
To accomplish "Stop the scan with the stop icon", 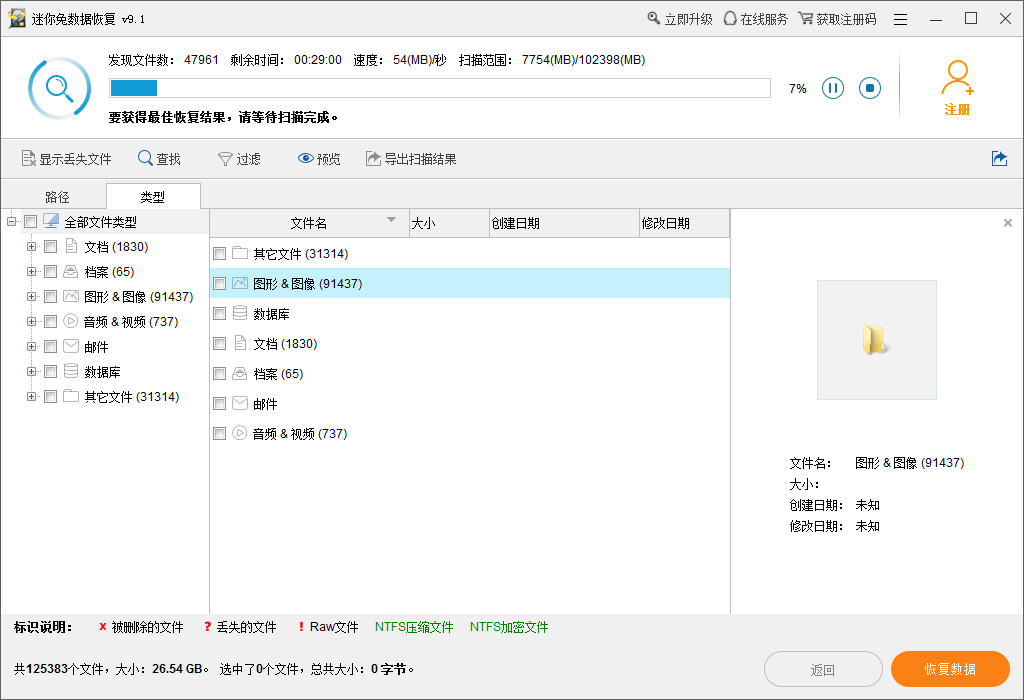I will point(869,88).
